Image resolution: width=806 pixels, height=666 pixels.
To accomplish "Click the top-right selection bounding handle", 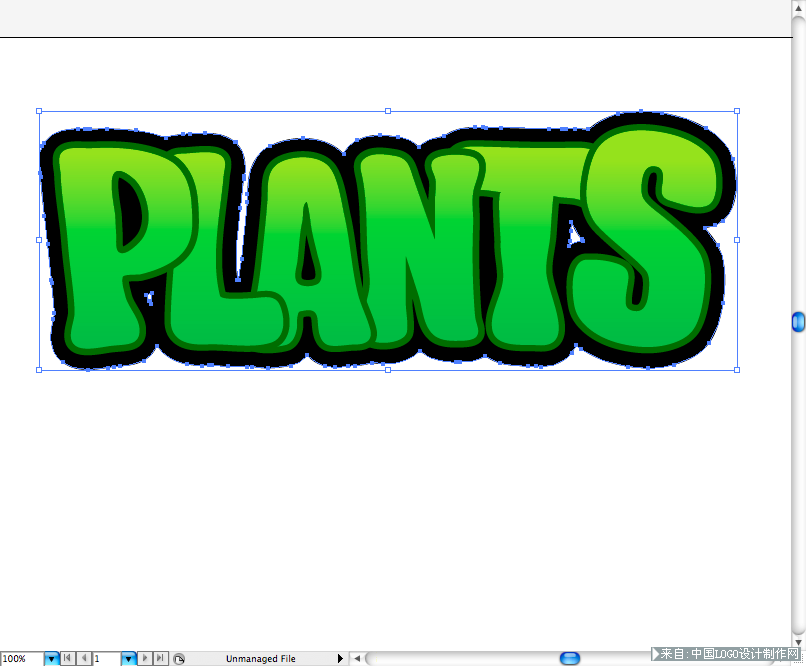I will point(737,111).
